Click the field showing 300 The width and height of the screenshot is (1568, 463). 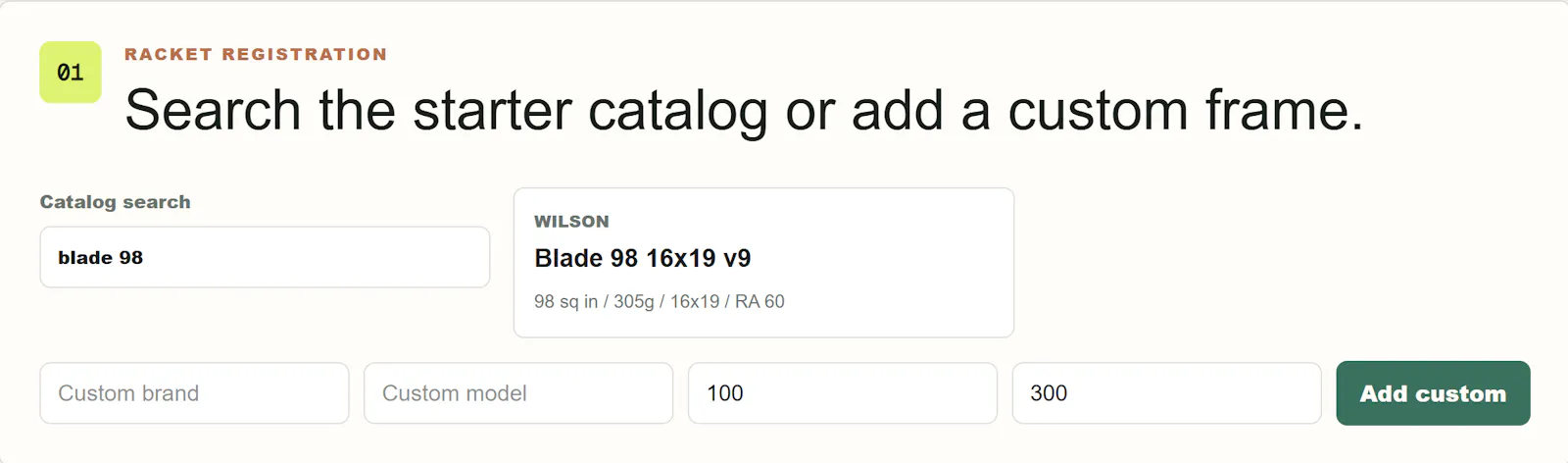1166,393
